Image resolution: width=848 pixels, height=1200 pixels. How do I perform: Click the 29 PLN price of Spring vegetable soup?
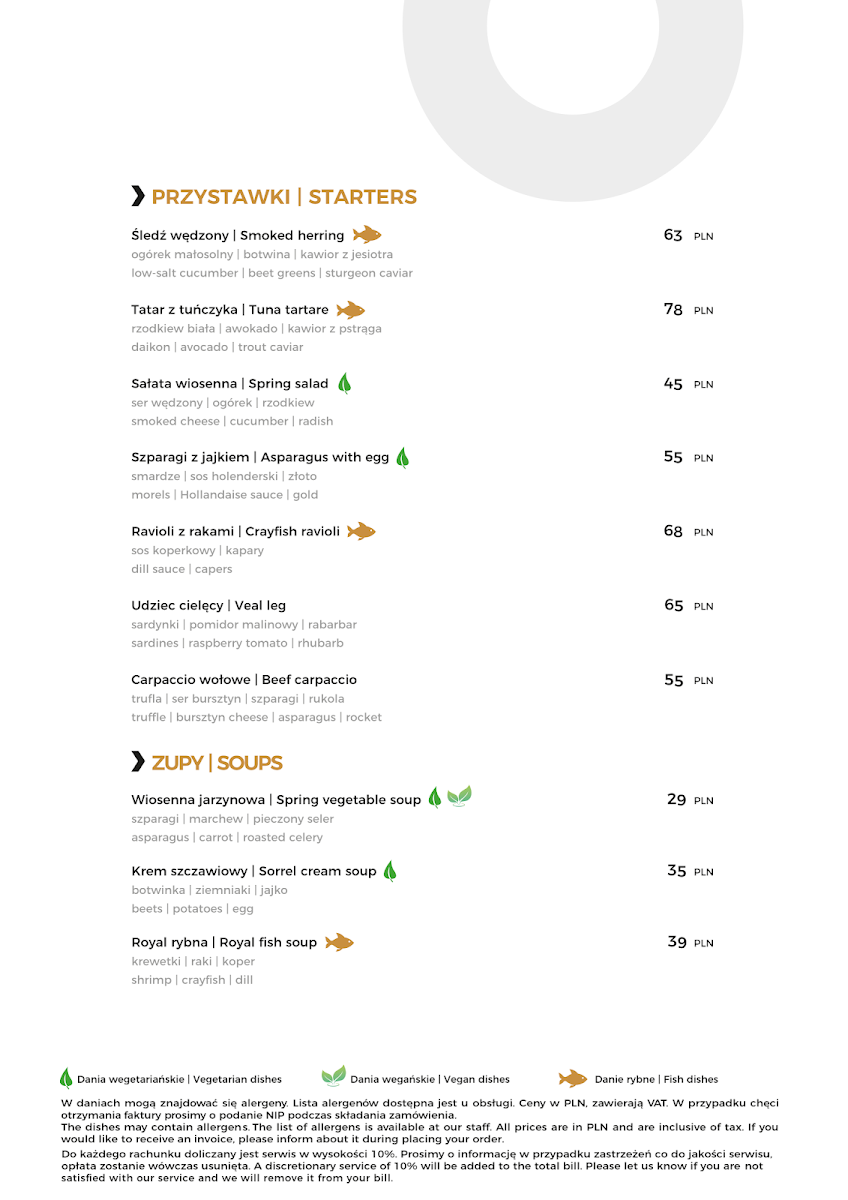(690, 800)
